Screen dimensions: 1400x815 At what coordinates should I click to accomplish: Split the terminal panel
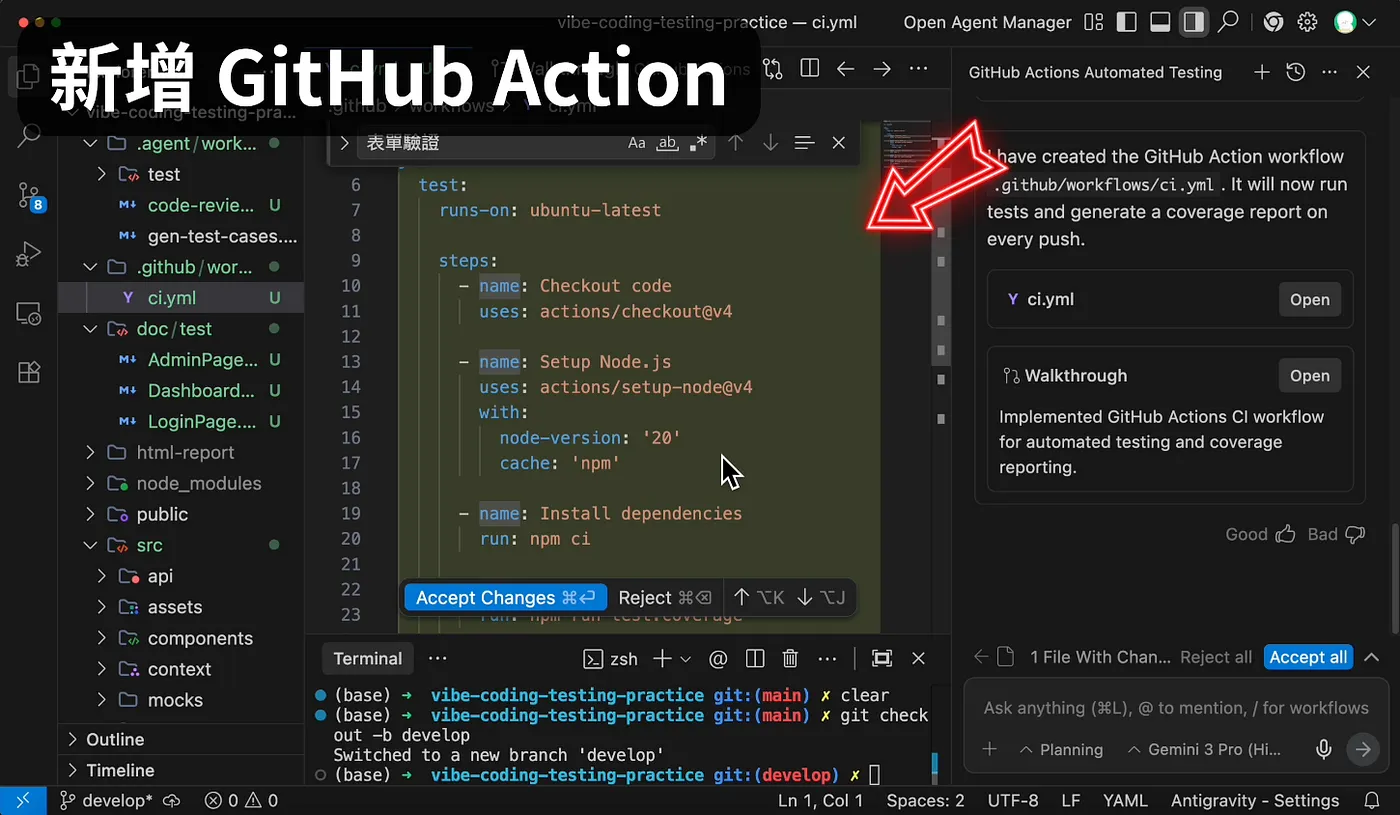(755, 658)
